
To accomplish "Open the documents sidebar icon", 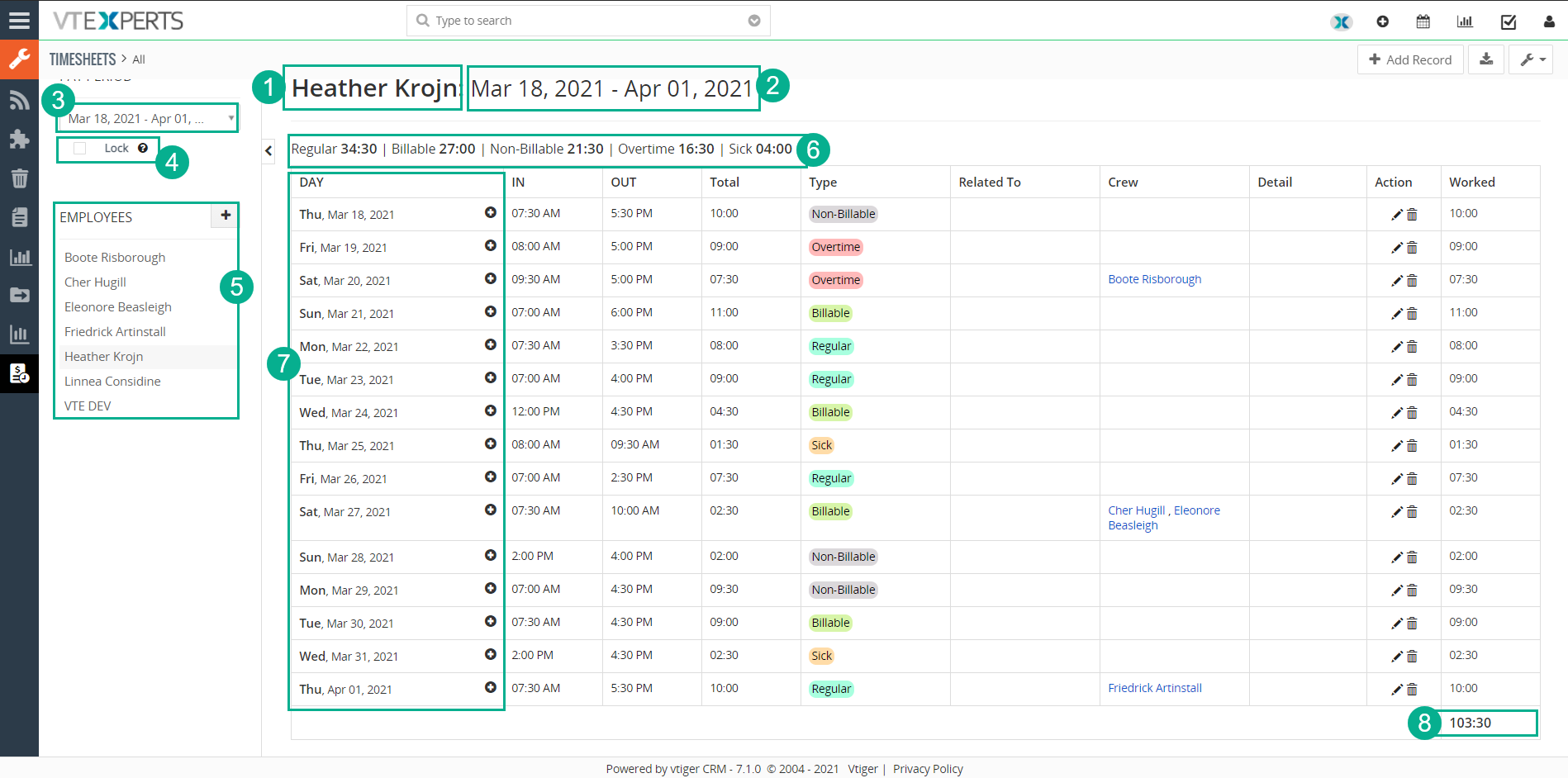I will (19, 217).
